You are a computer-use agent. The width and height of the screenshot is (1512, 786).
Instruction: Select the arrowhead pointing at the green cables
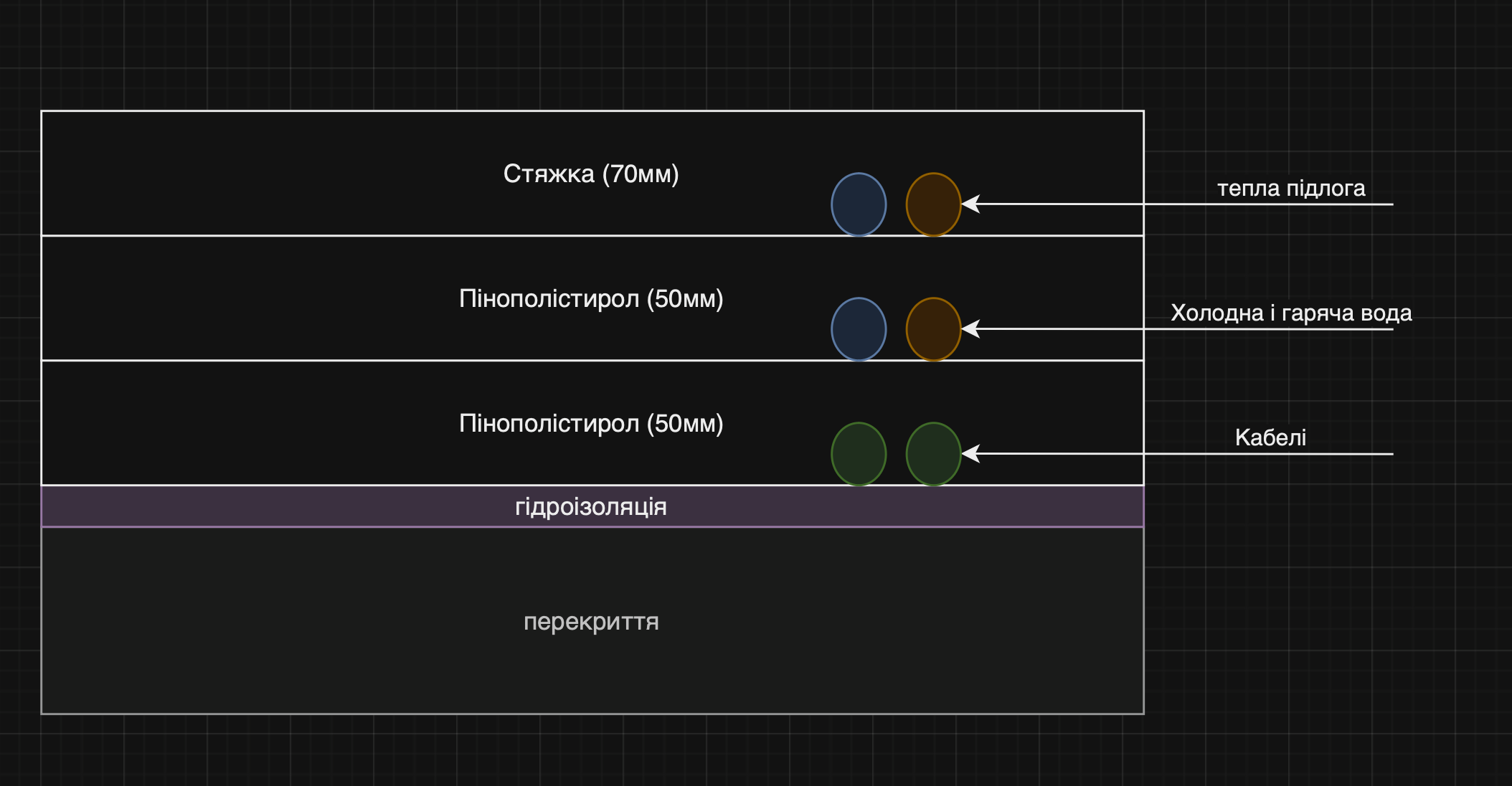click(x=970, y=454)
